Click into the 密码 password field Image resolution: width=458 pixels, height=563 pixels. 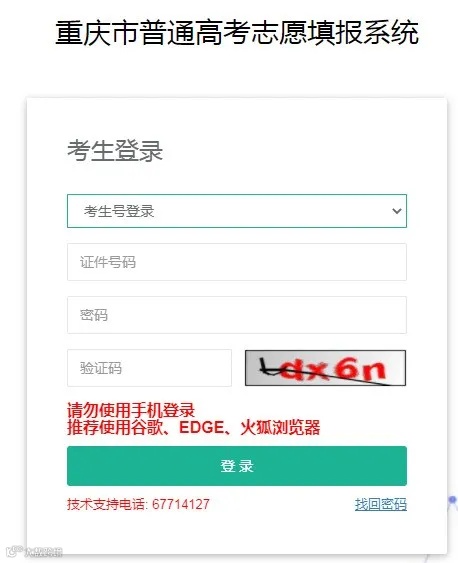[237, 315]
